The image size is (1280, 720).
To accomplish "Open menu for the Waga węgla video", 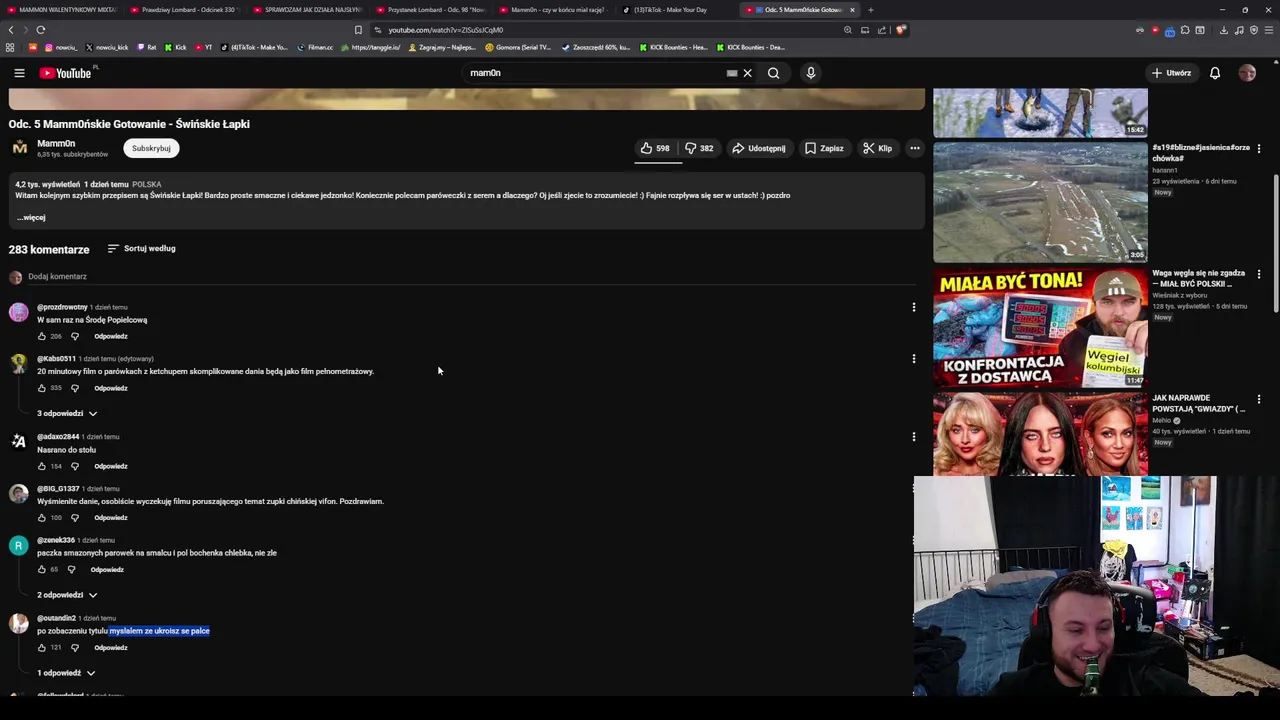I will coord(1259,274).
